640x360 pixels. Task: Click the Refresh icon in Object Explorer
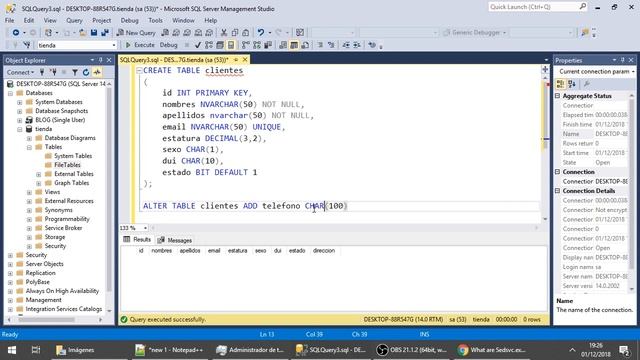pyautogui.click(x=86, y=72)
